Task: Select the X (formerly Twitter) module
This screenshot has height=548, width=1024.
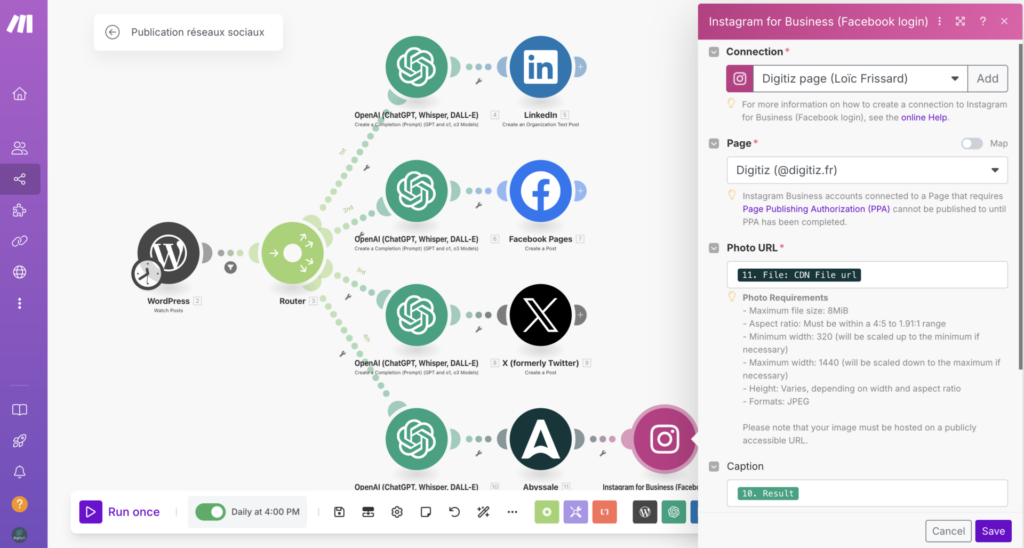Action: (x=541, y=315)
